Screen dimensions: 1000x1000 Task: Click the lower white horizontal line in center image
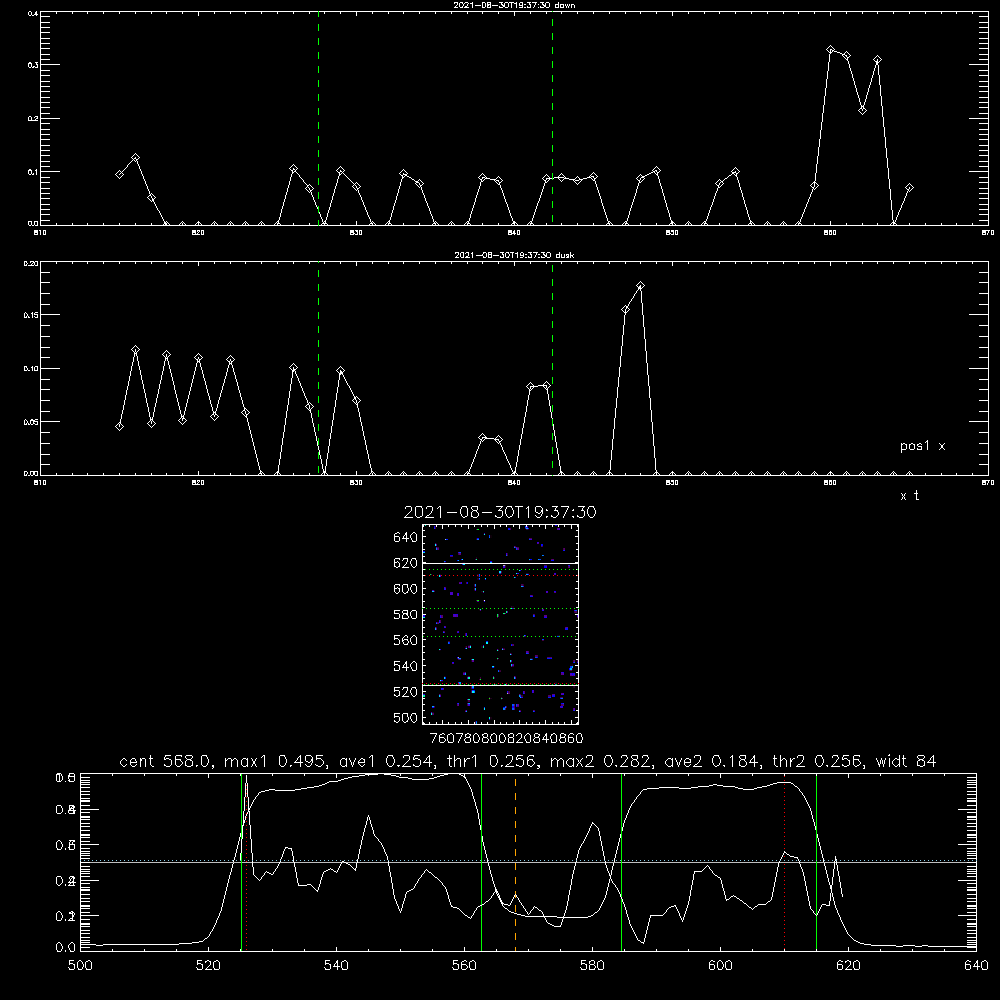500,685
